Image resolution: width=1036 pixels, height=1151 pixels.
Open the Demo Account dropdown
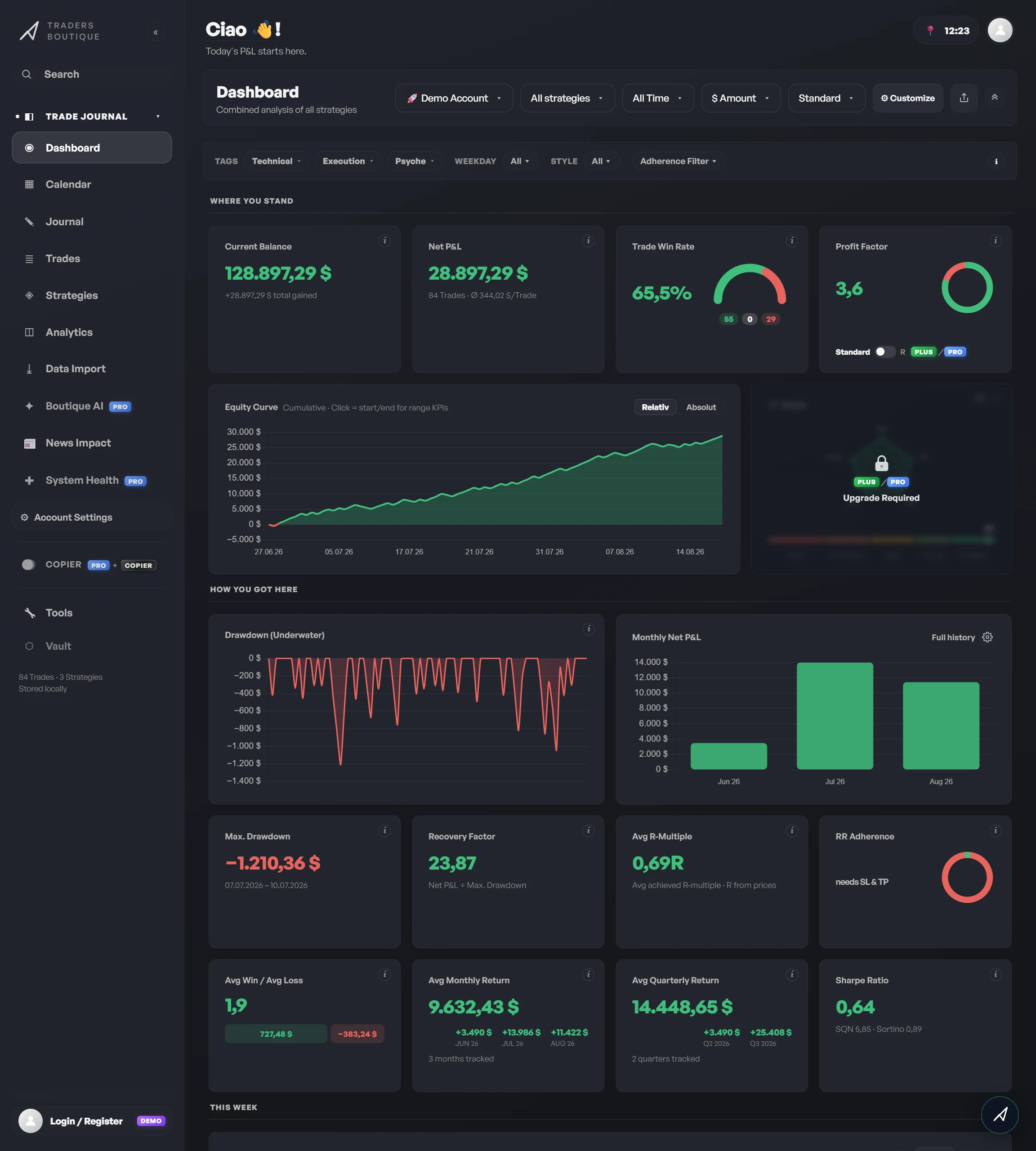[x=454, y=98]
